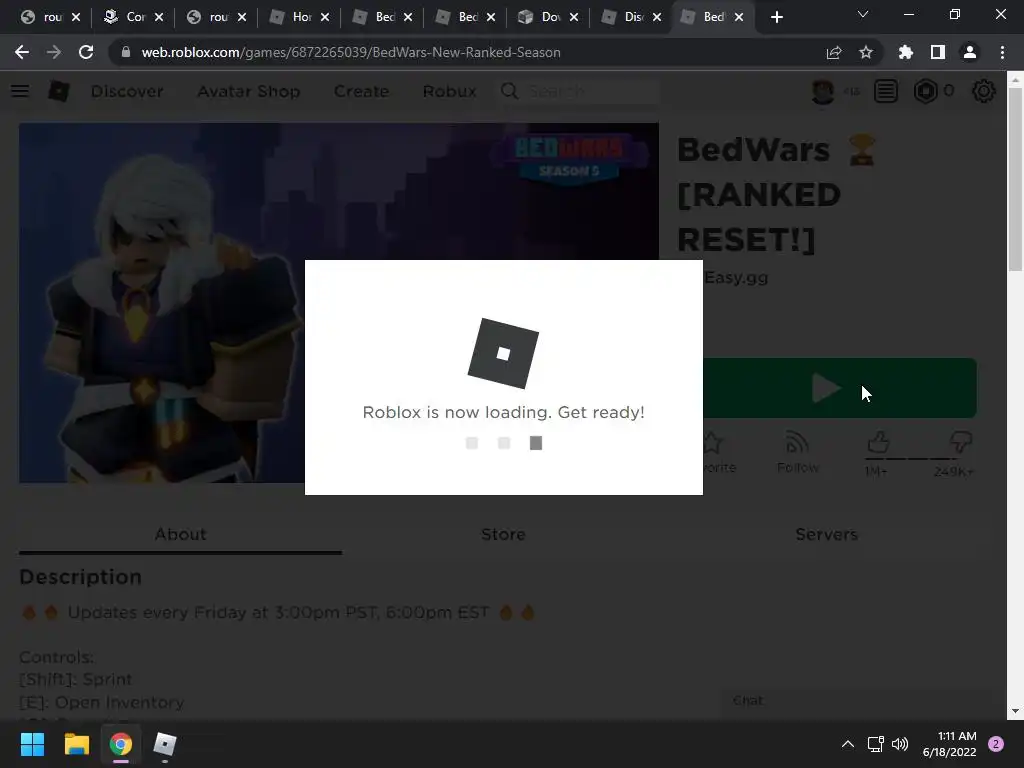Open the Easy.gg creator link

coord(736,278)
